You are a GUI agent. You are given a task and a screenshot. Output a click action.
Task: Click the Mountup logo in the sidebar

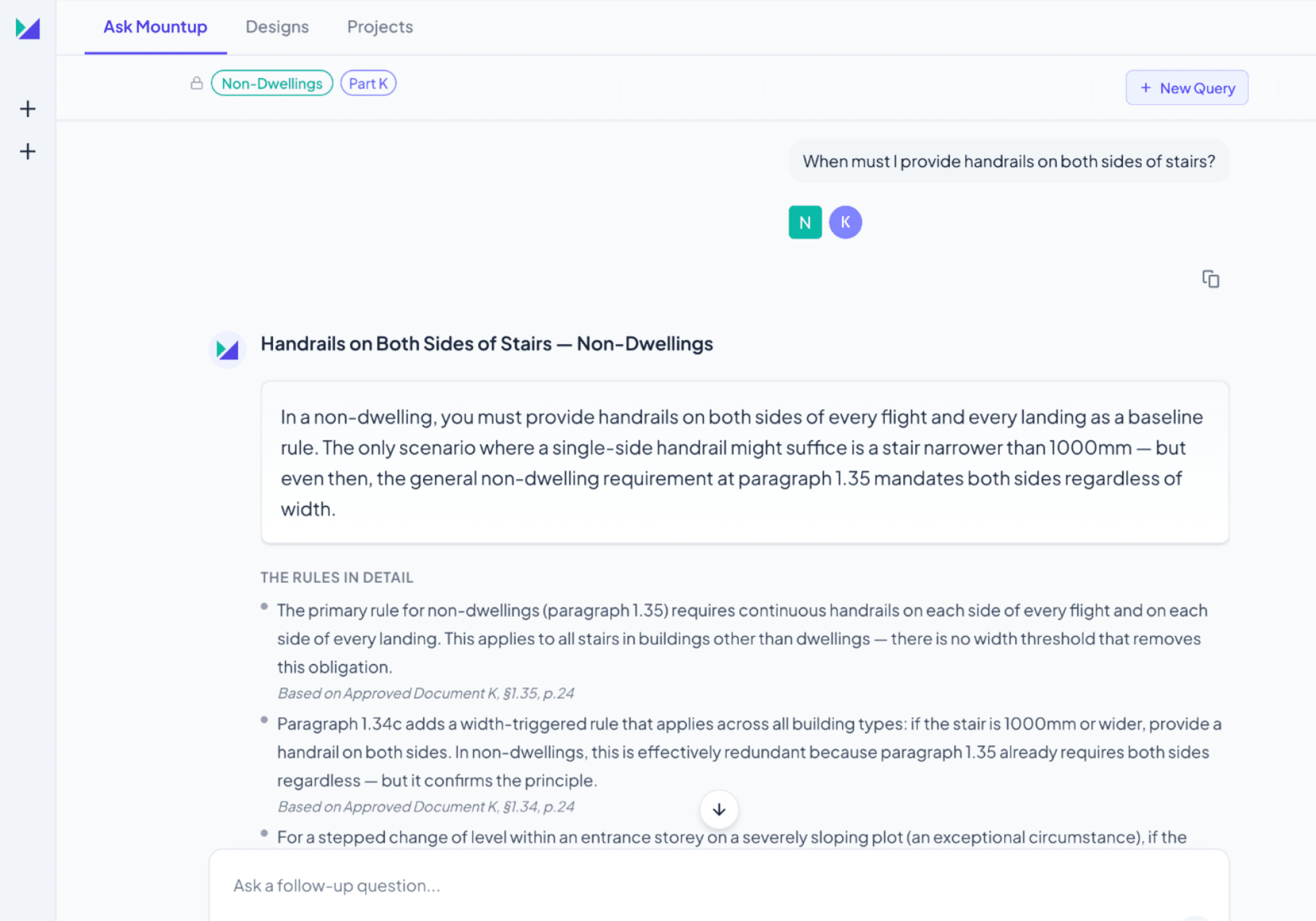coord(27,28)
